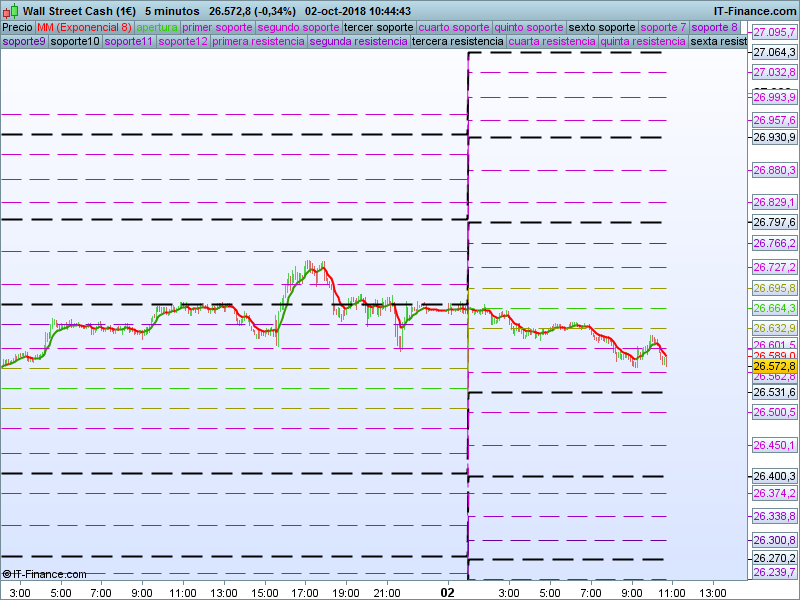
Task: Click the 26.338,8 price label
Action: 774,516
